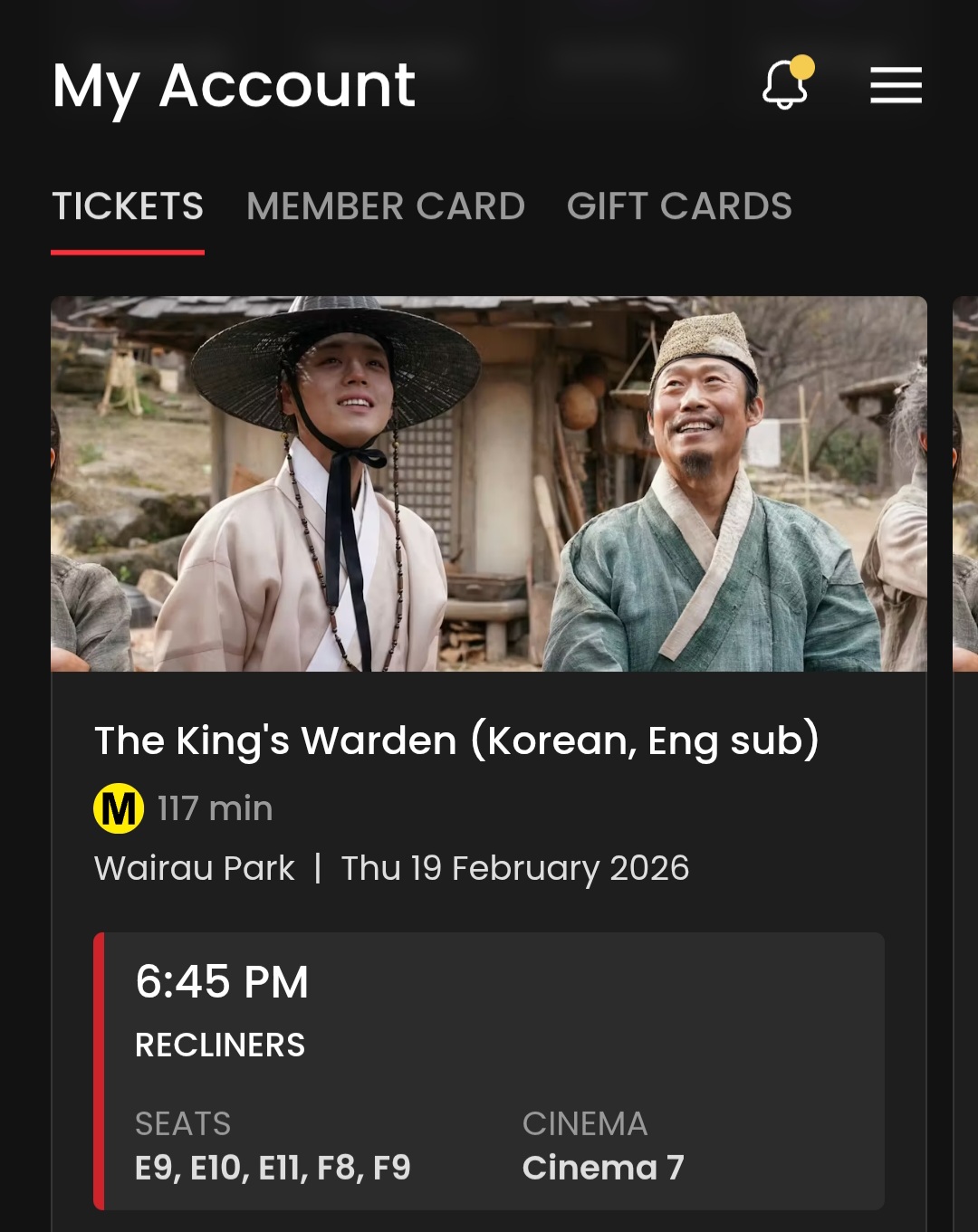Tap the Thu 19 February 2026 date
Image resolution: width=978 pixels, height=1232 pixels.
515,868
